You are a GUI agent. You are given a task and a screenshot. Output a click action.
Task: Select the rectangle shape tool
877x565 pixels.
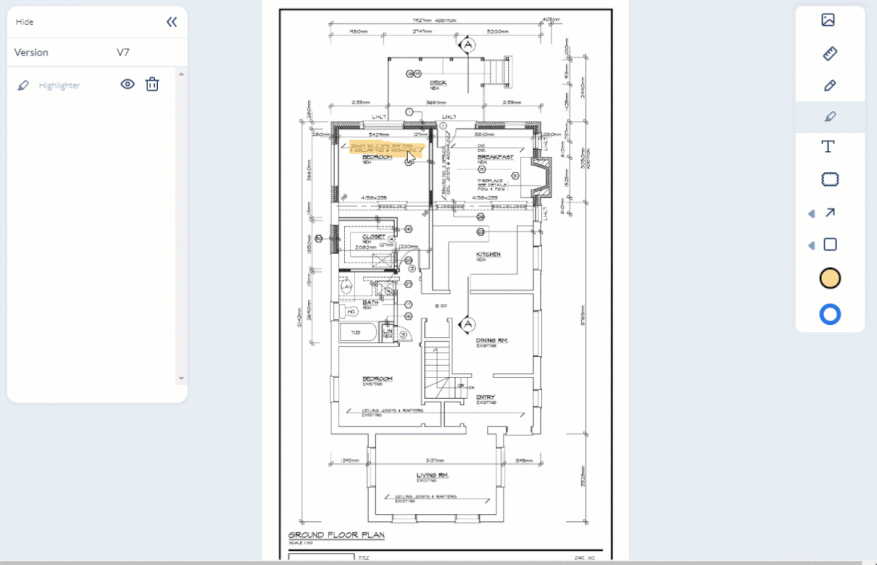830,244
